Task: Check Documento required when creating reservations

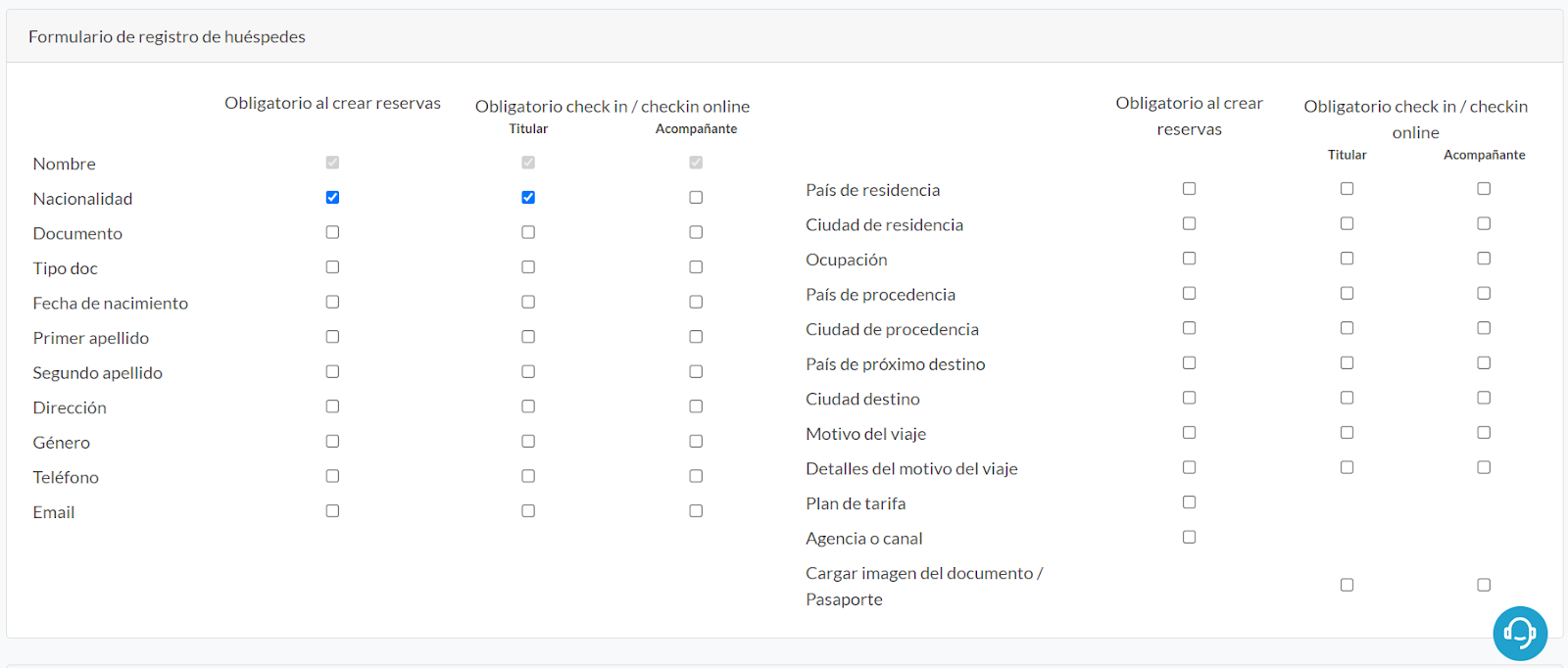Action: click(332, 232)
